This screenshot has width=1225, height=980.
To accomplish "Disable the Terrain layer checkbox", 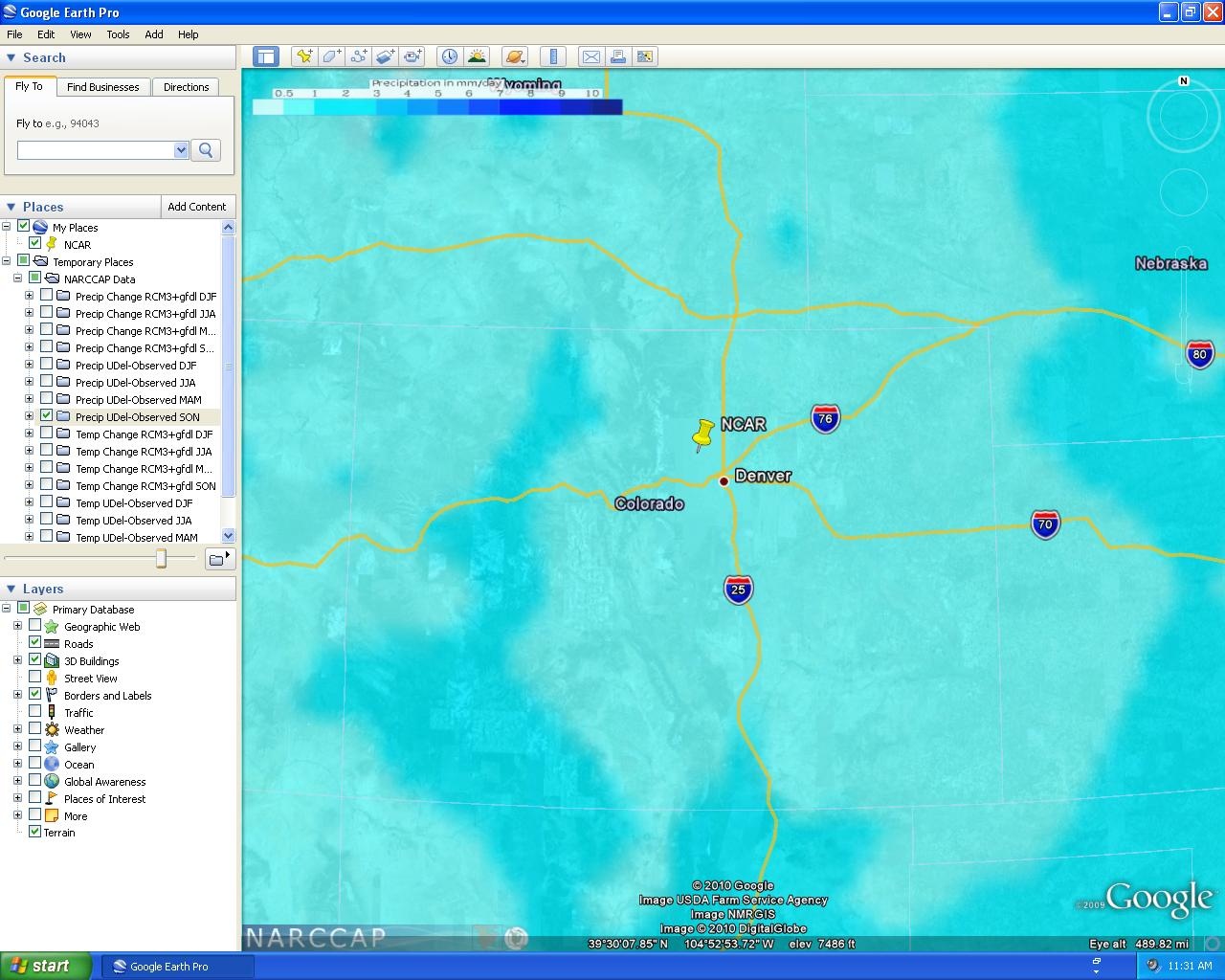I will pos(35,833).
